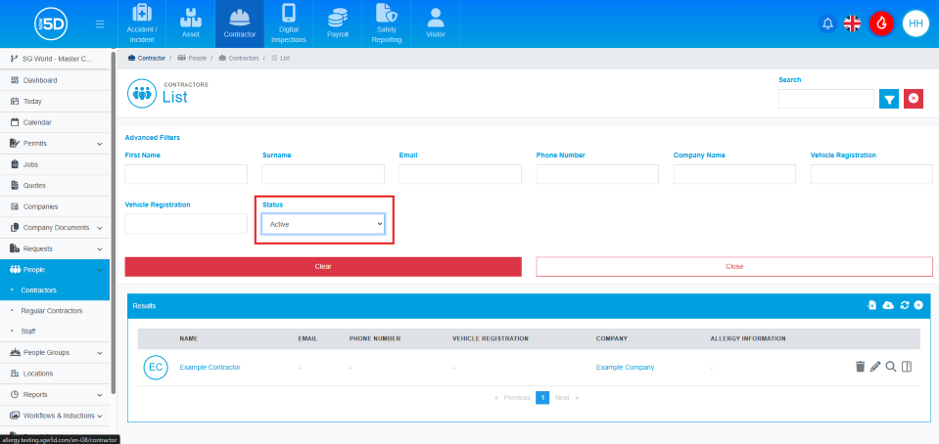
Task: Click Contractors breadcrumb link
Action: coord(239,58)
